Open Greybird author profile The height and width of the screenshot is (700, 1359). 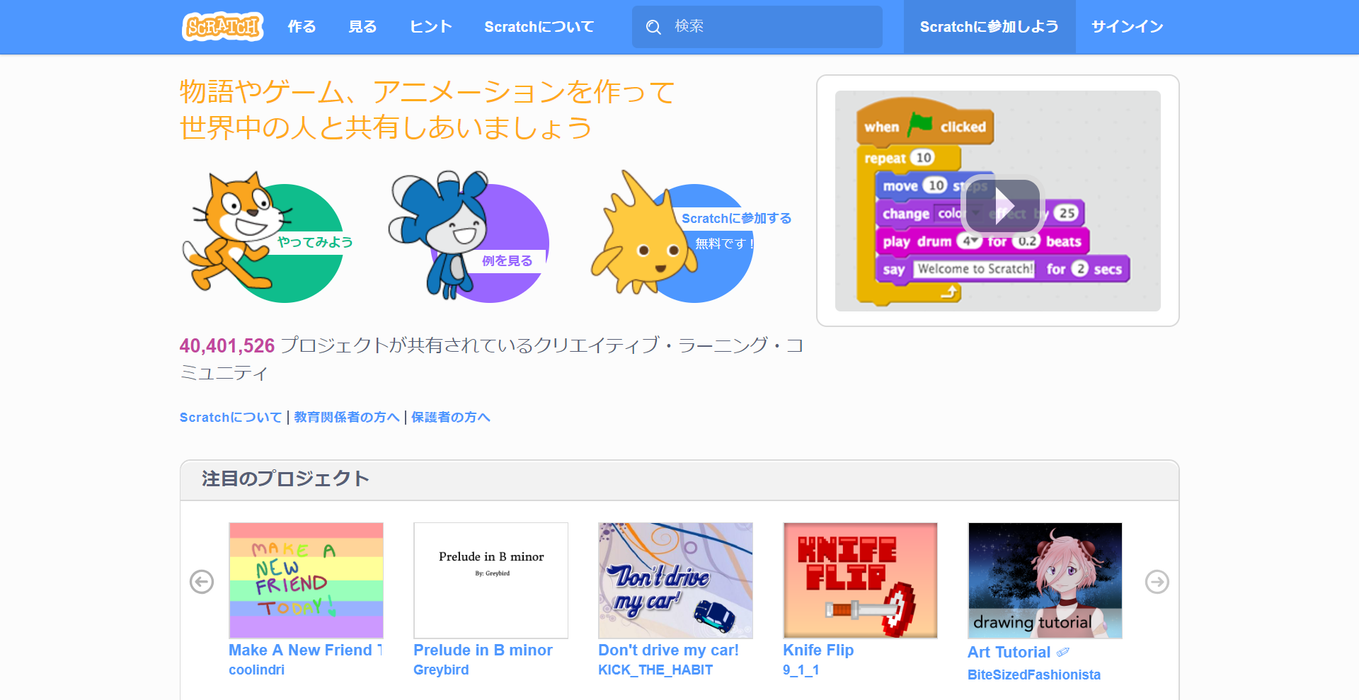coord(441,670)
